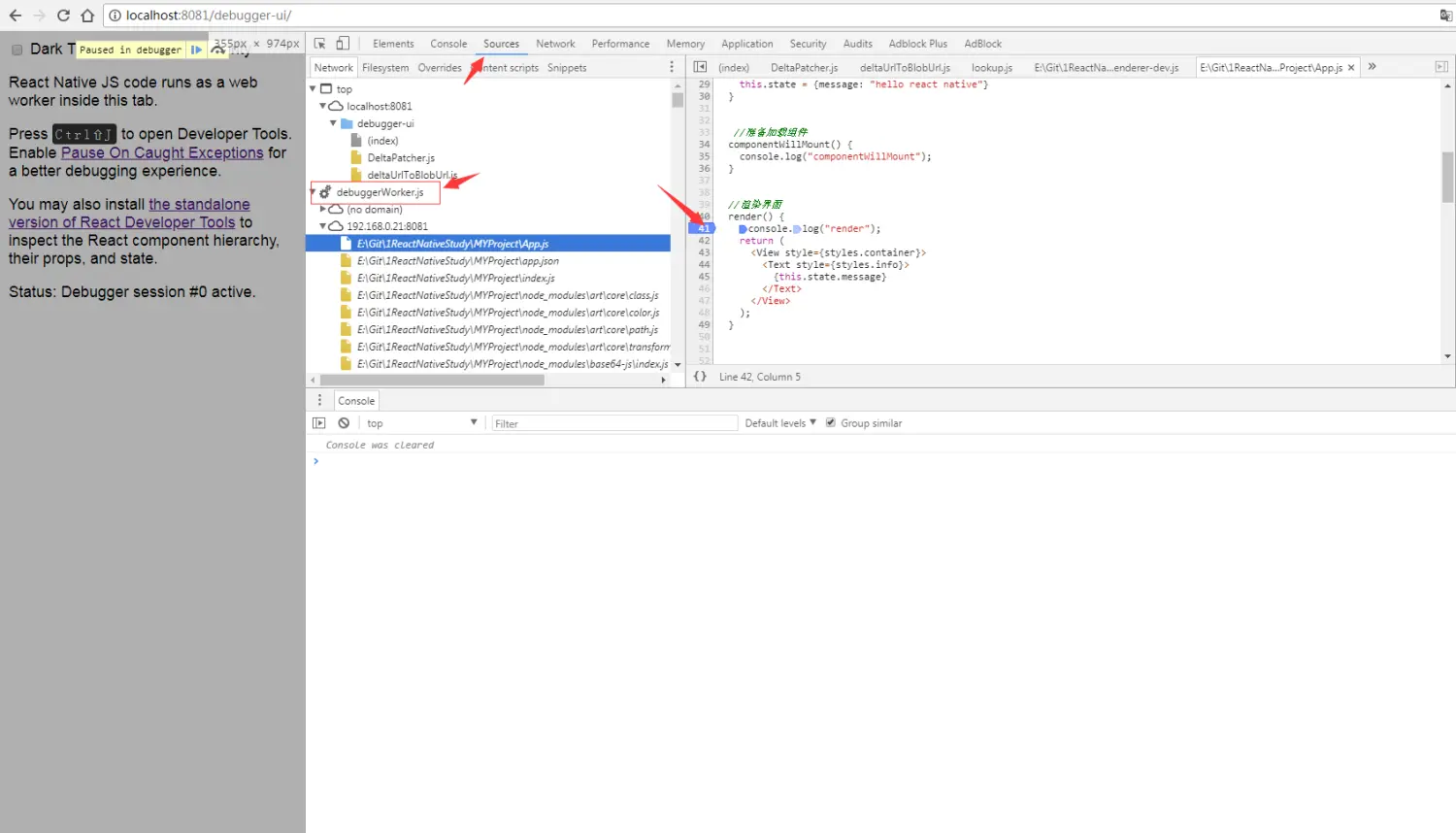Viewport: 1456px width, 833px height.
Task: Switch to the Elements panel
Action: tap(393, 44)
